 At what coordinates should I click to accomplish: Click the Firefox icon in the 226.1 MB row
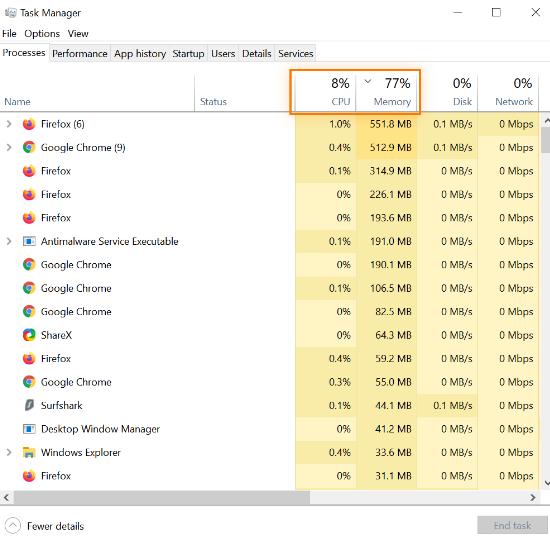(x=29, y=194)
